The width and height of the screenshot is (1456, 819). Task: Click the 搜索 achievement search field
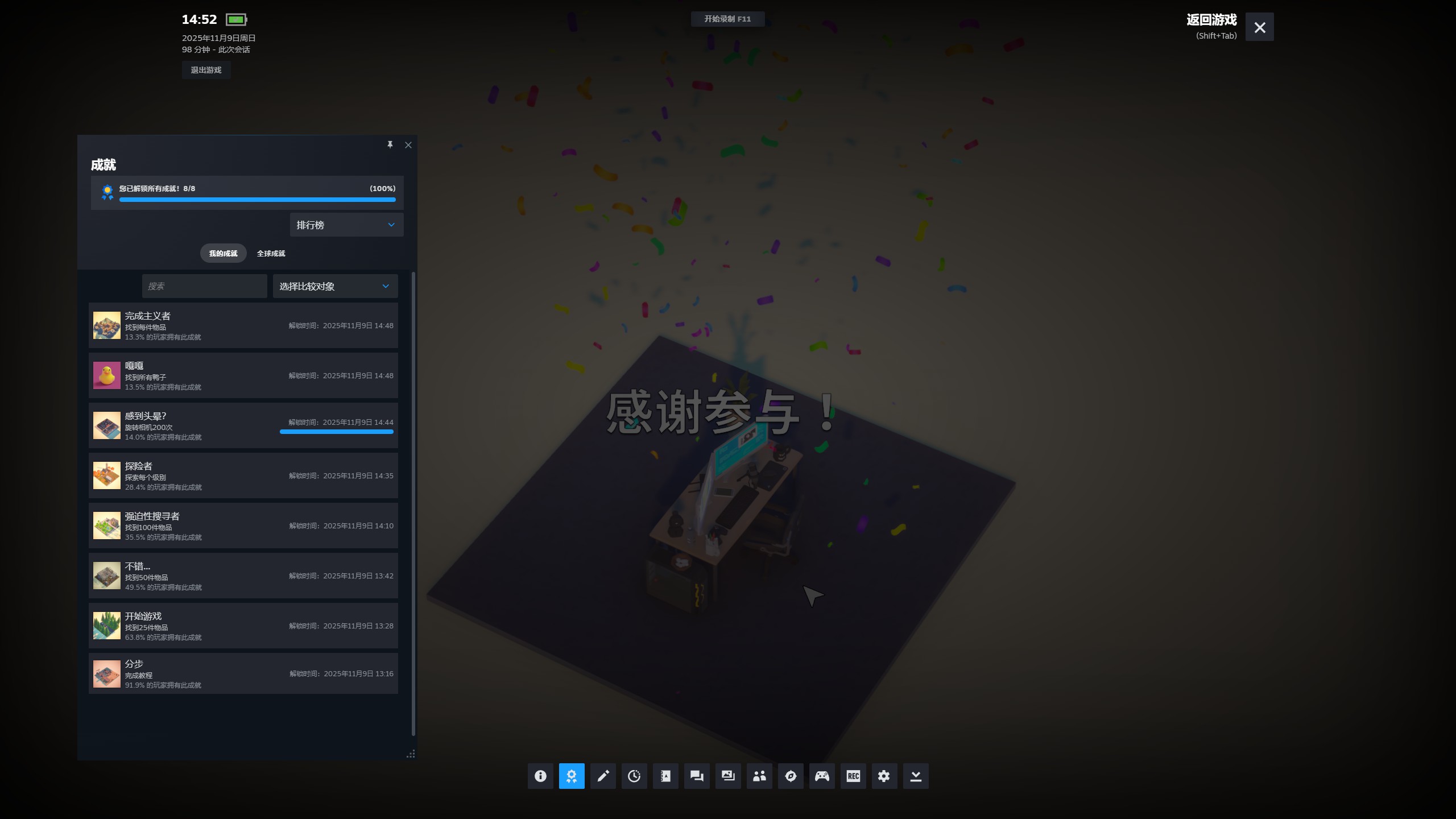(204, 286)
